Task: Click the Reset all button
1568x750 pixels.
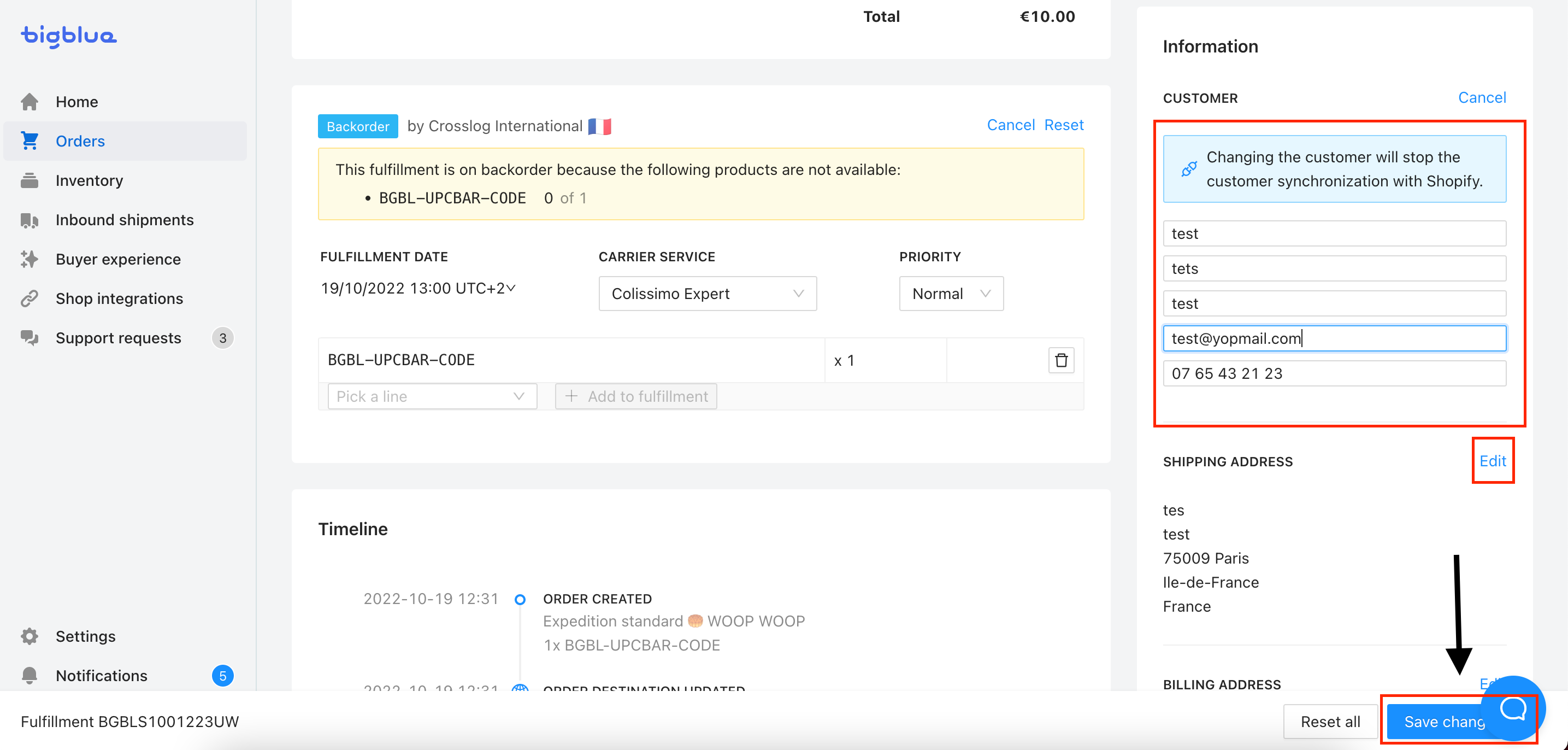Action: (1330, 722)
